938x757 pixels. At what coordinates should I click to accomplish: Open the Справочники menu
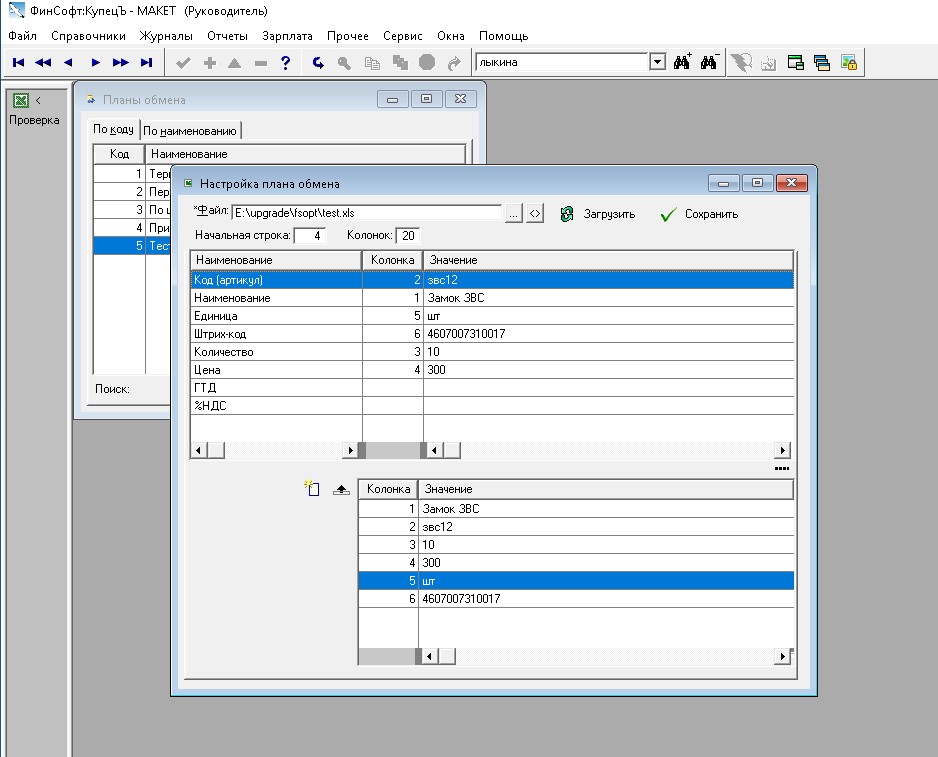(x=88, y=35)
